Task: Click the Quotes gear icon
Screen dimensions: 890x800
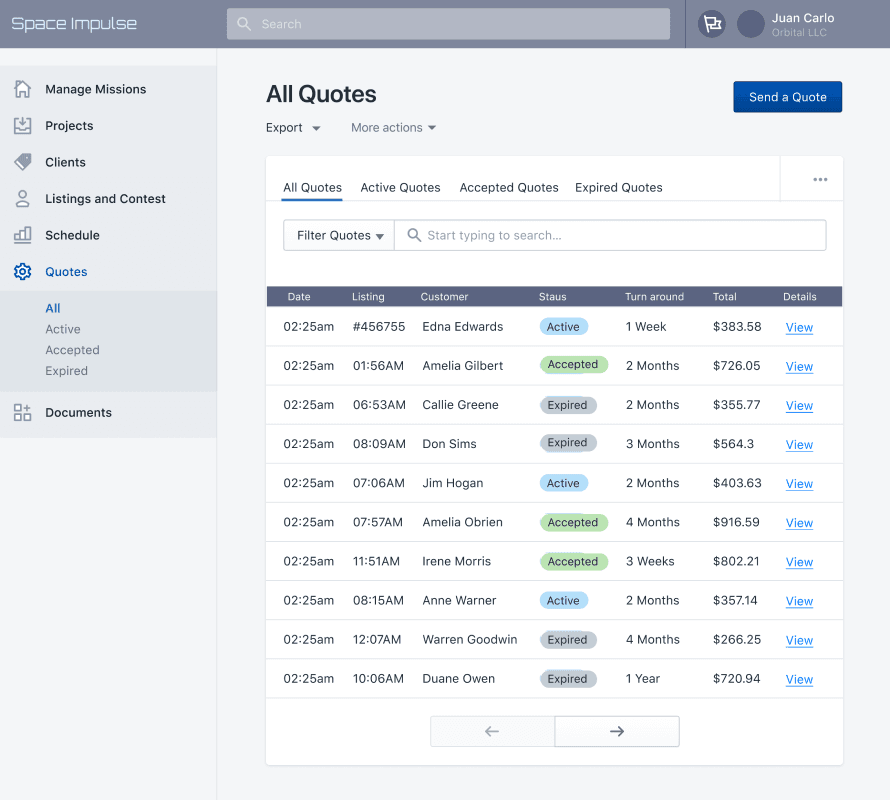Action: (22, 272)
